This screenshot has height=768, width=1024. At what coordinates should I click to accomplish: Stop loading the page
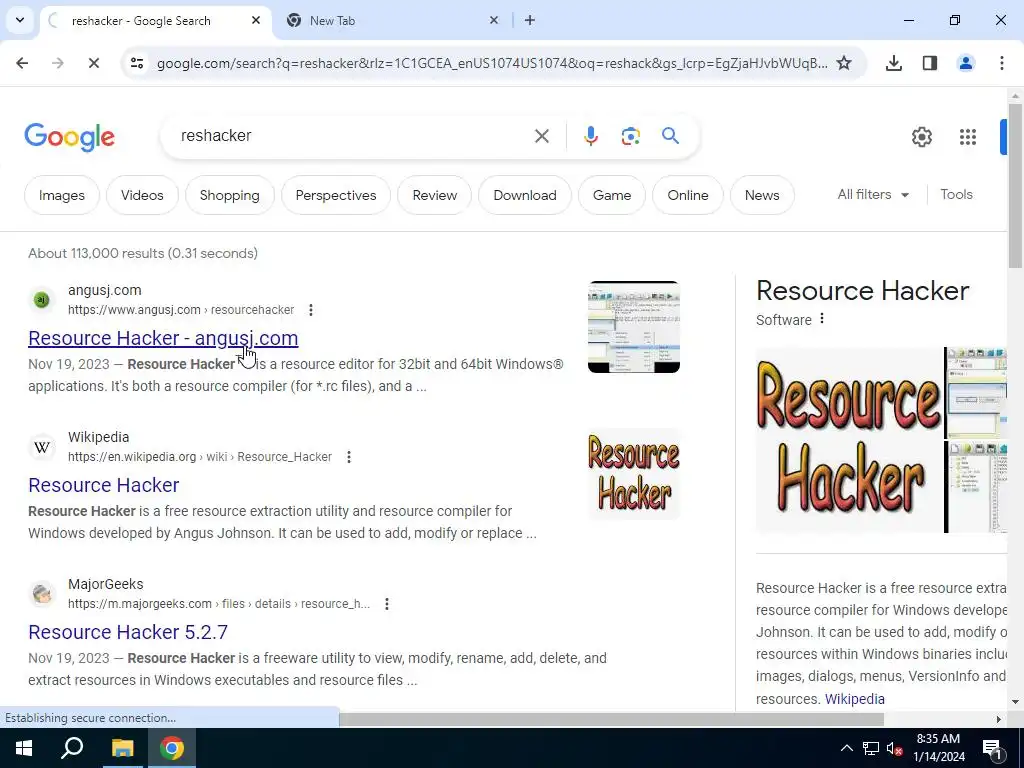(93, 63)
